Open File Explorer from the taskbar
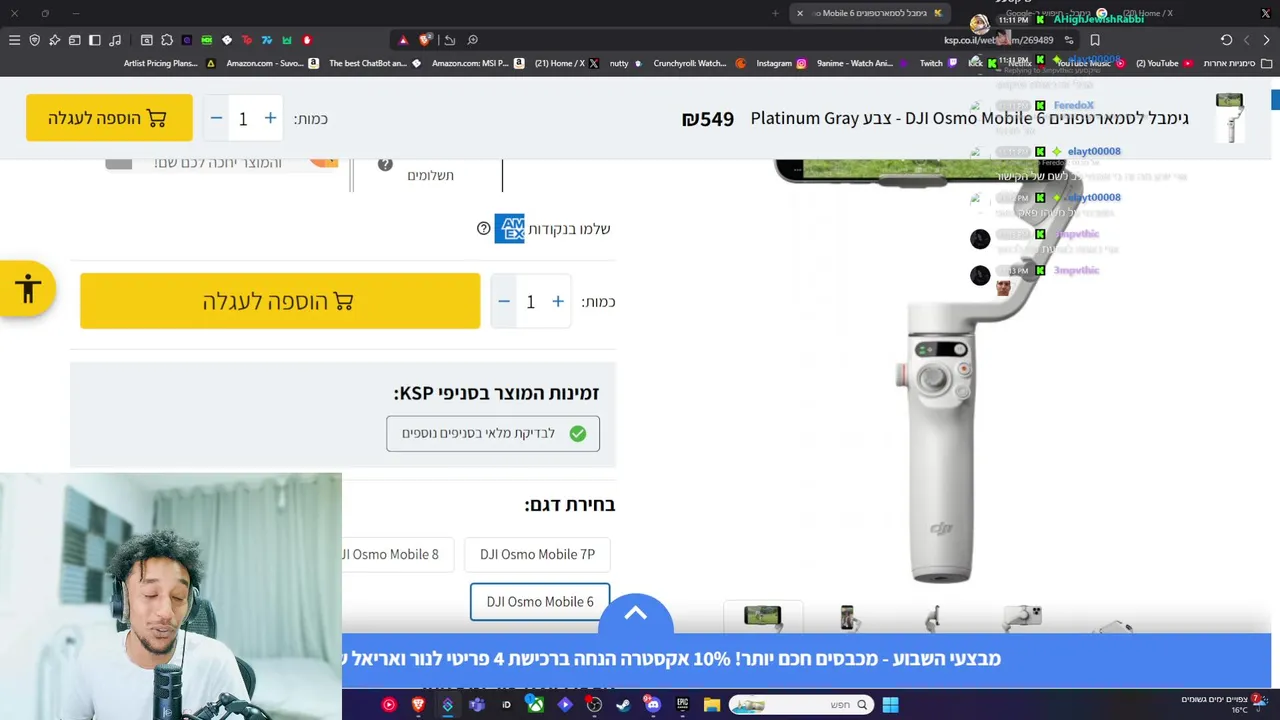The height and width of the screenshot is (720, 1280). [712, 705]
